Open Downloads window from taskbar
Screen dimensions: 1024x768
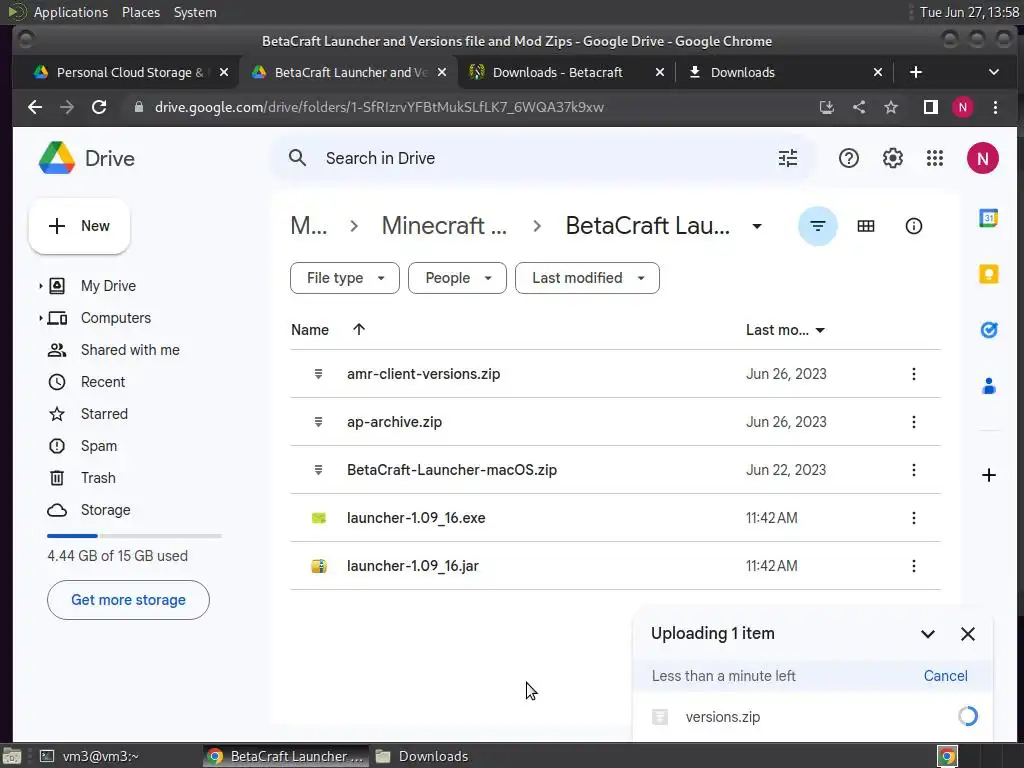[x=423, y=756]
